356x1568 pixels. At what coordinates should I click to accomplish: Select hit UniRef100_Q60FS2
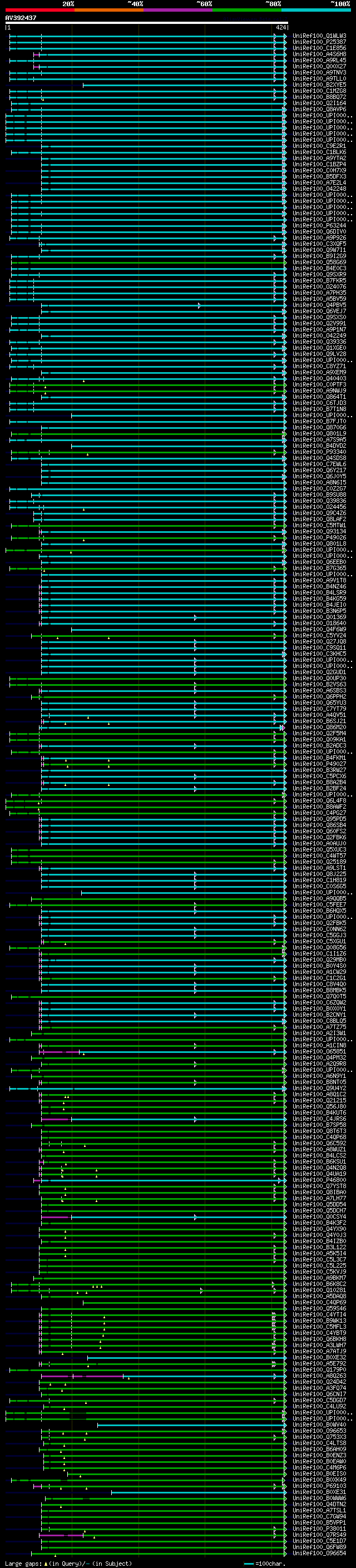coord(319,832)
